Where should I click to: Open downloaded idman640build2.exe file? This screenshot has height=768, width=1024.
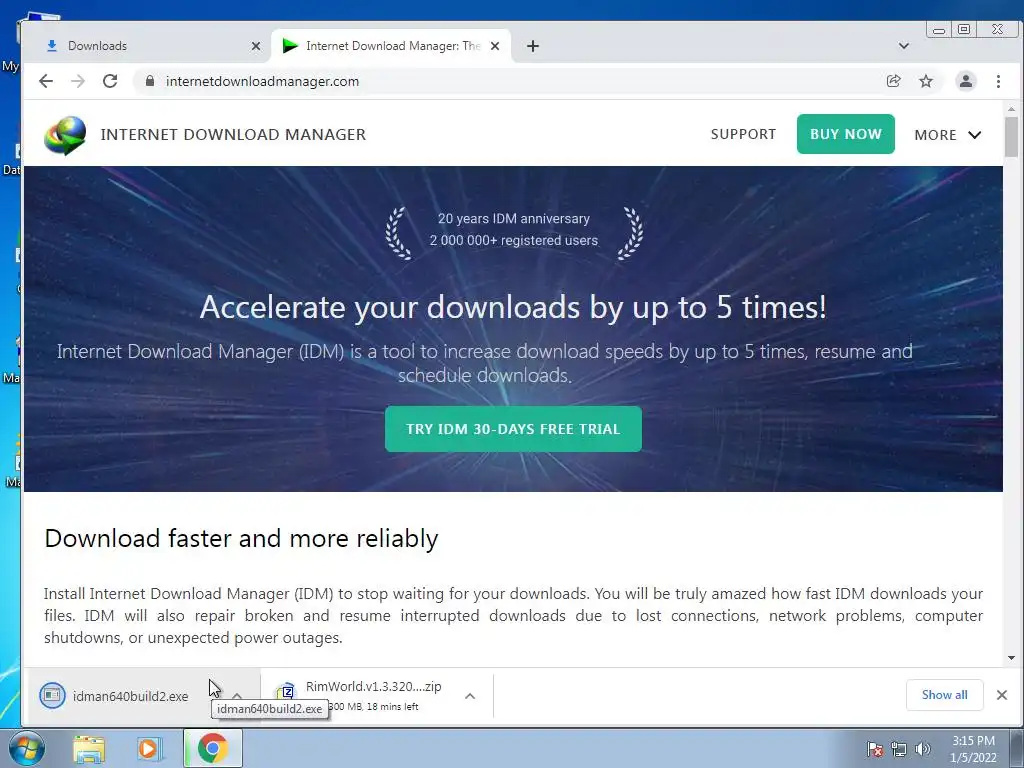pyautogui.click(x=130, y=696)
